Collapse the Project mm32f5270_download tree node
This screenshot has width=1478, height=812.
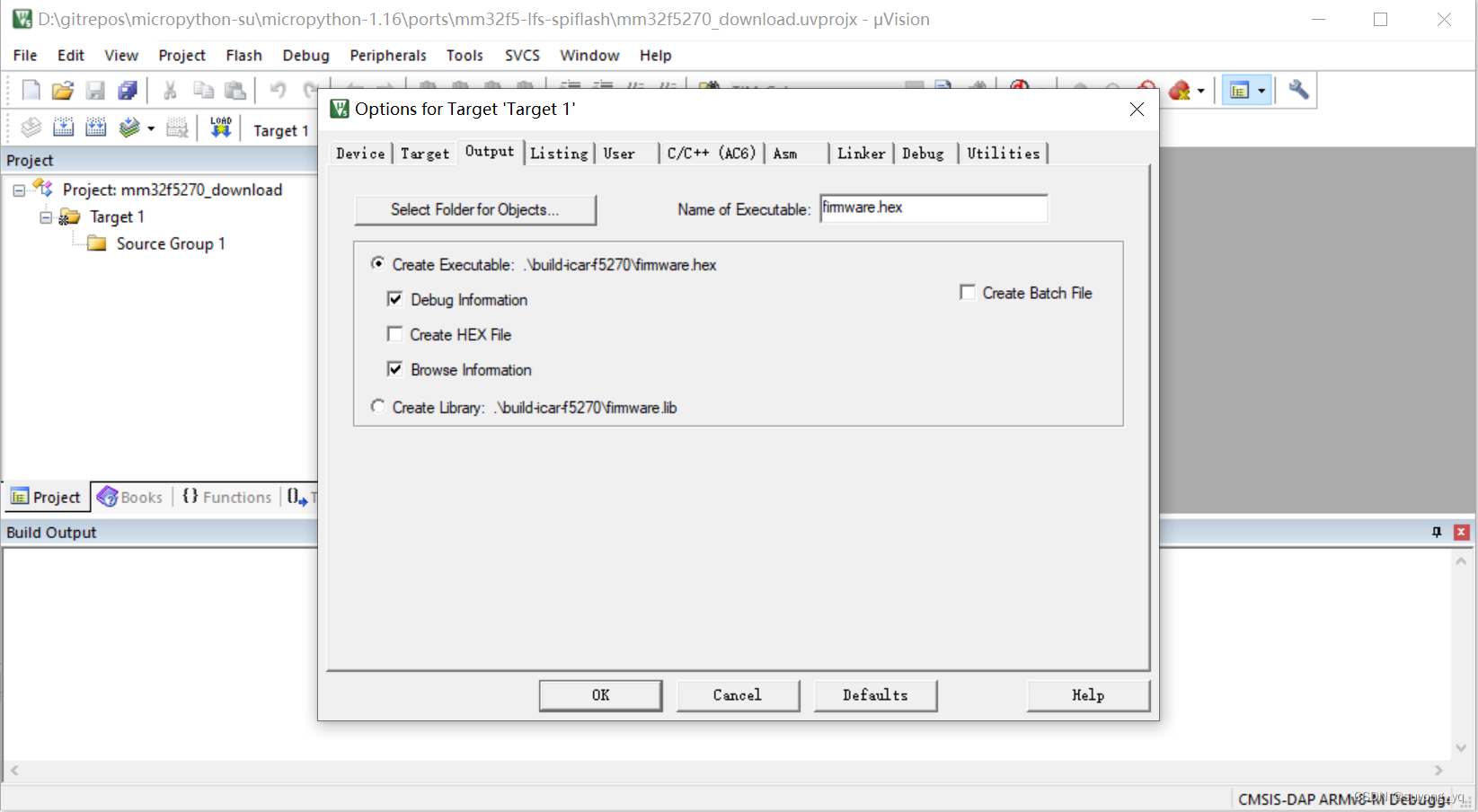(x=19, y=190)
